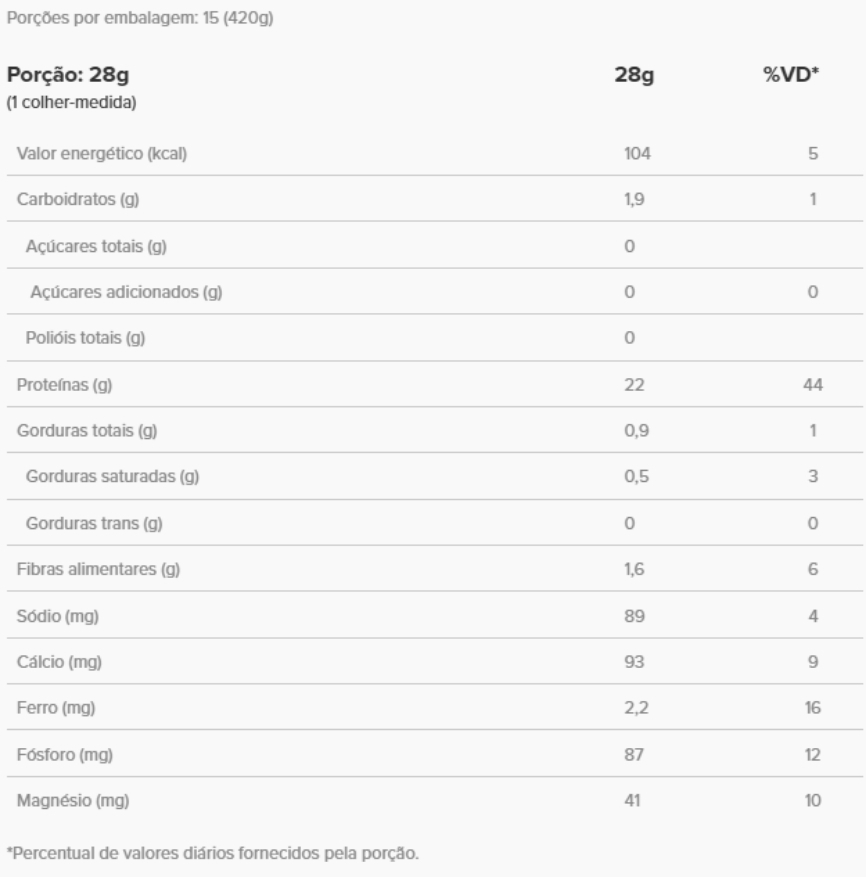Click the 'Sódio (mg)' row label

60,616
